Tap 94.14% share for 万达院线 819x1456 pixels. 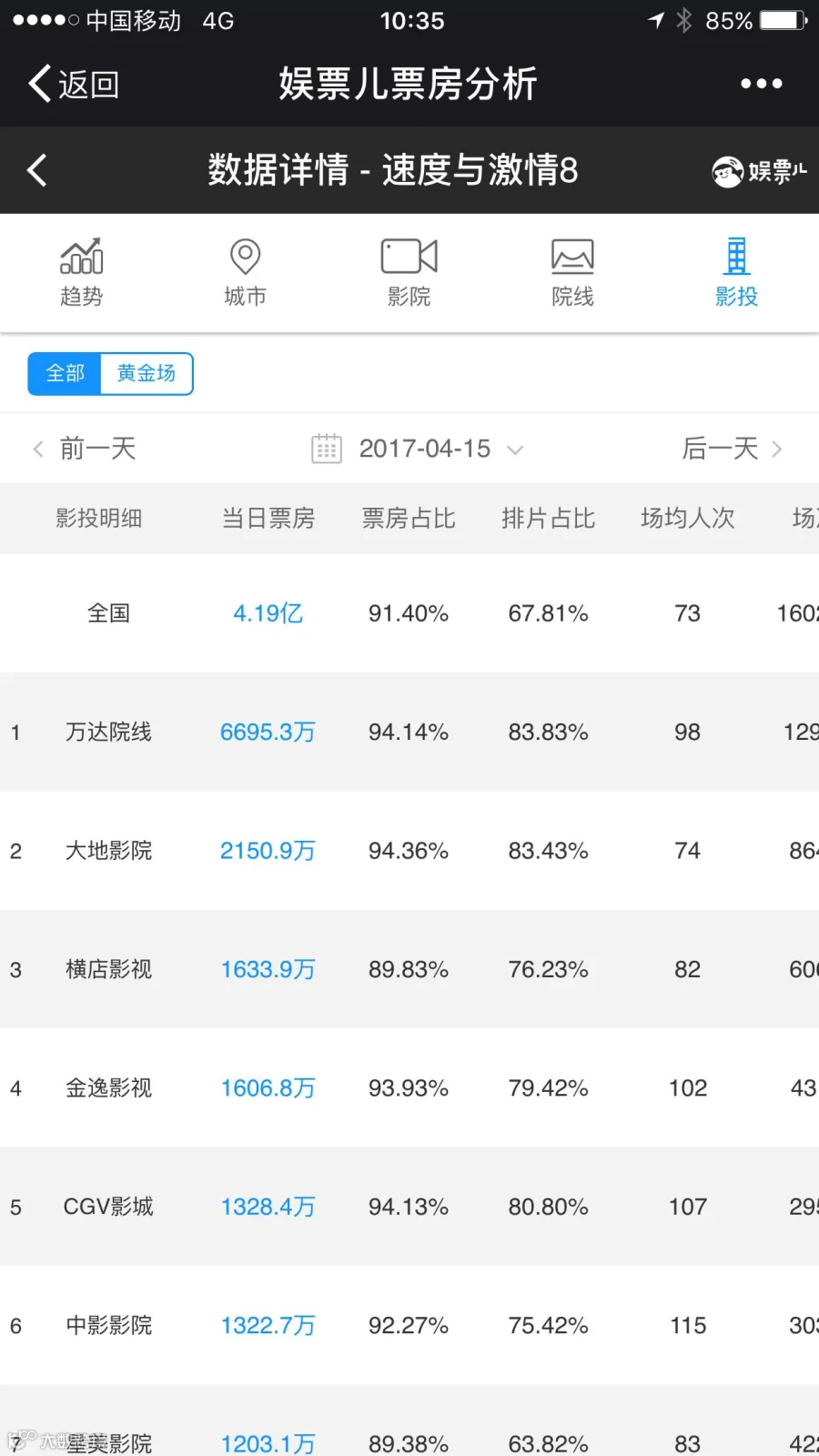[x=409, y=733]
